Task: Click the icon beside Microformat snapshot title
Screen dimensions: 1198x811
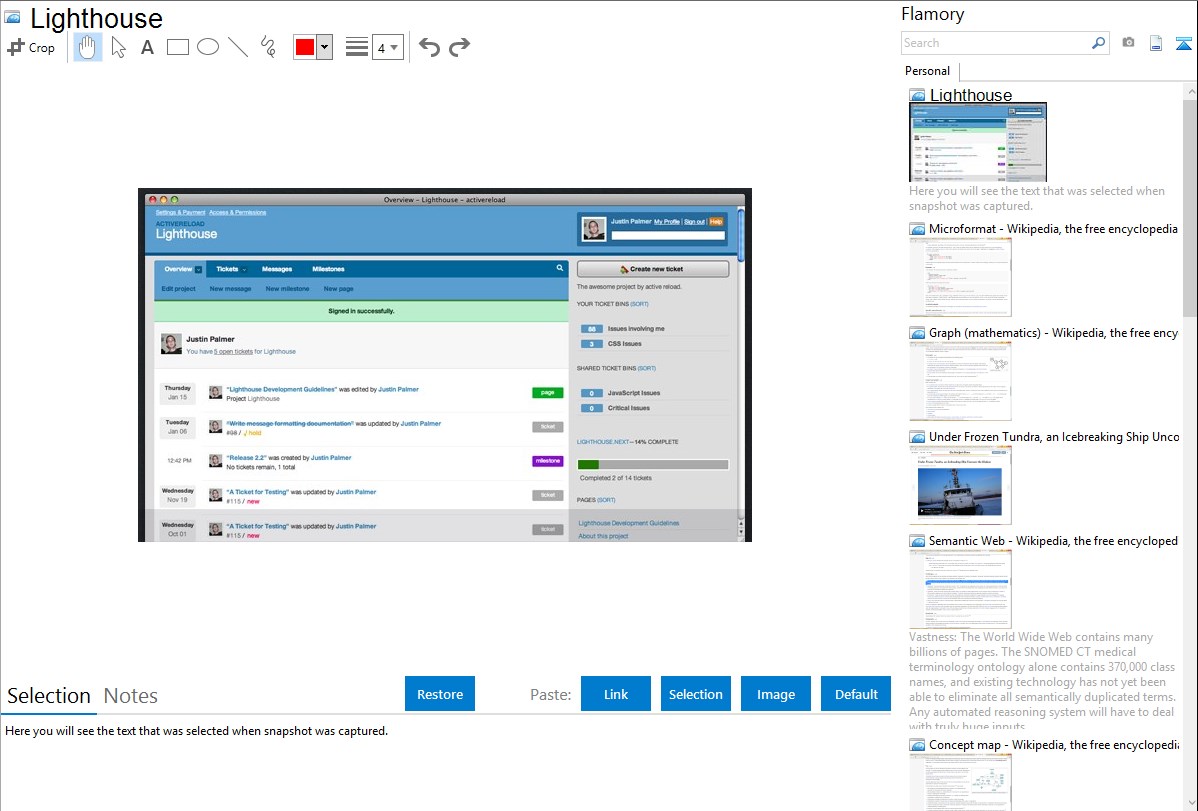Action: coord(918,229)
